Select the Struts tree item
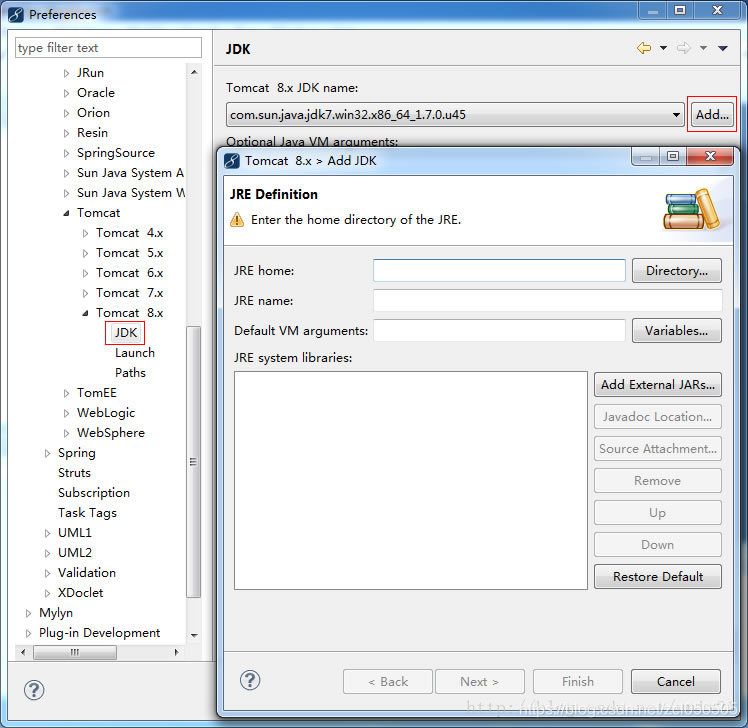 (x=74, y=473)
